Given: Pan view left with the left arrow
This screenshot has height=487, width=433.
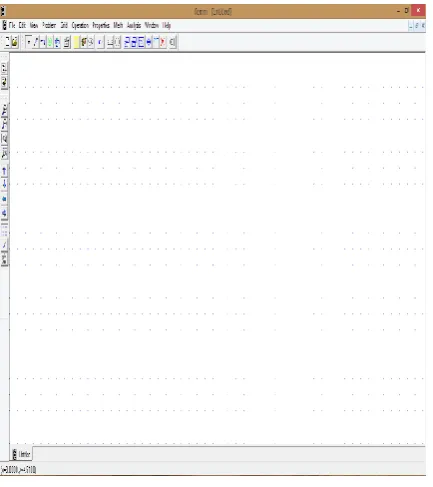Looking at the screenshot, I should [x=4, y=199].
